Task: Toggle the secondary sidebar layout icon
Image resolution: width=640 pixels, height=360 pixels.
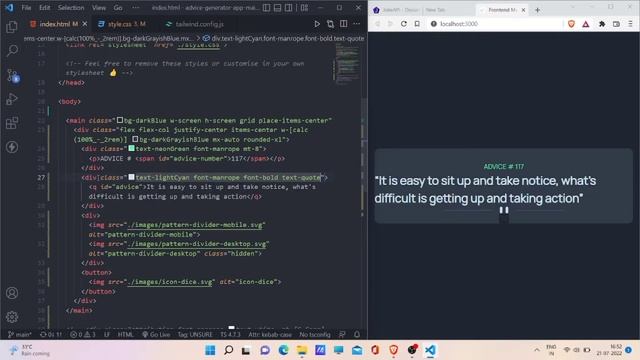Action: click(x=289, y=8)
